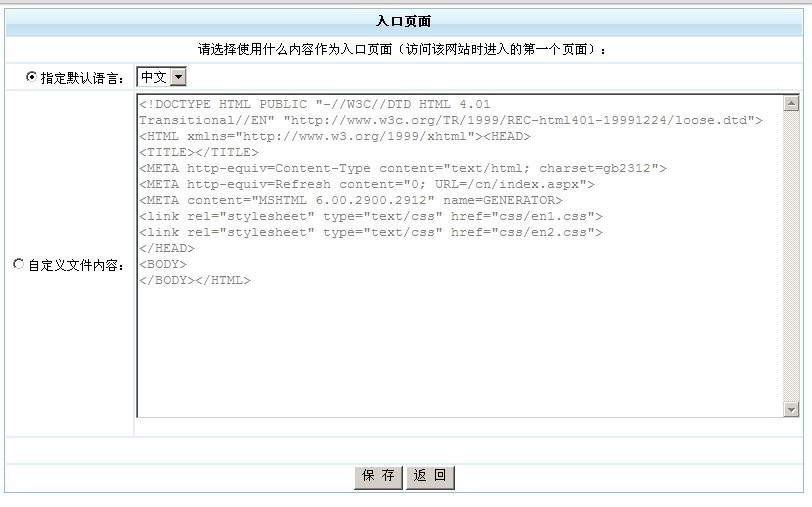This screenshot has width=812, height=507.
Task: Click the Transitional//EN loose.dtd line
Action: [451, 120]
